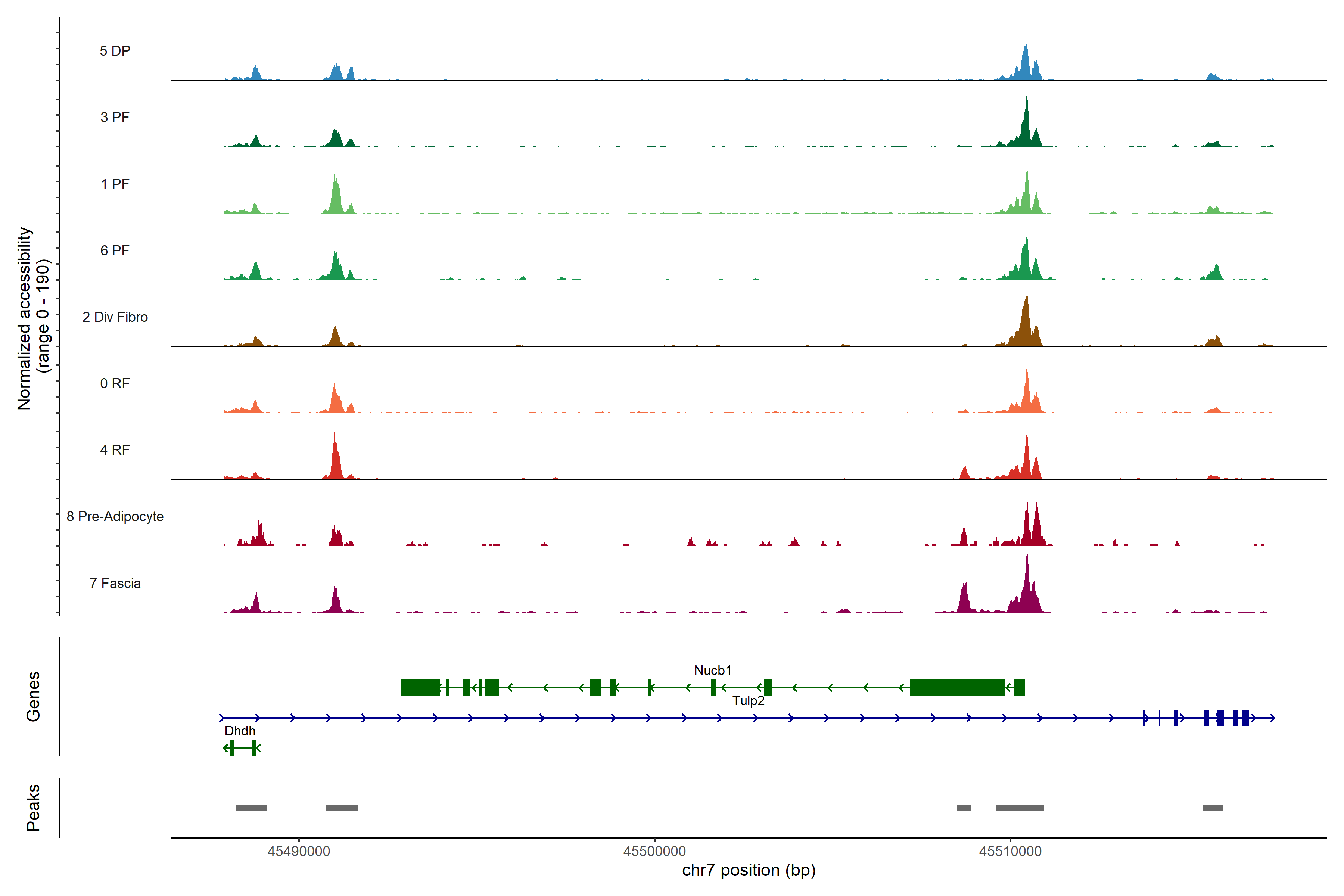This screenshot has width=1344, height=896.
Task: Click the chr7 position (bp) axis title
Action: (x=749, y=870)
